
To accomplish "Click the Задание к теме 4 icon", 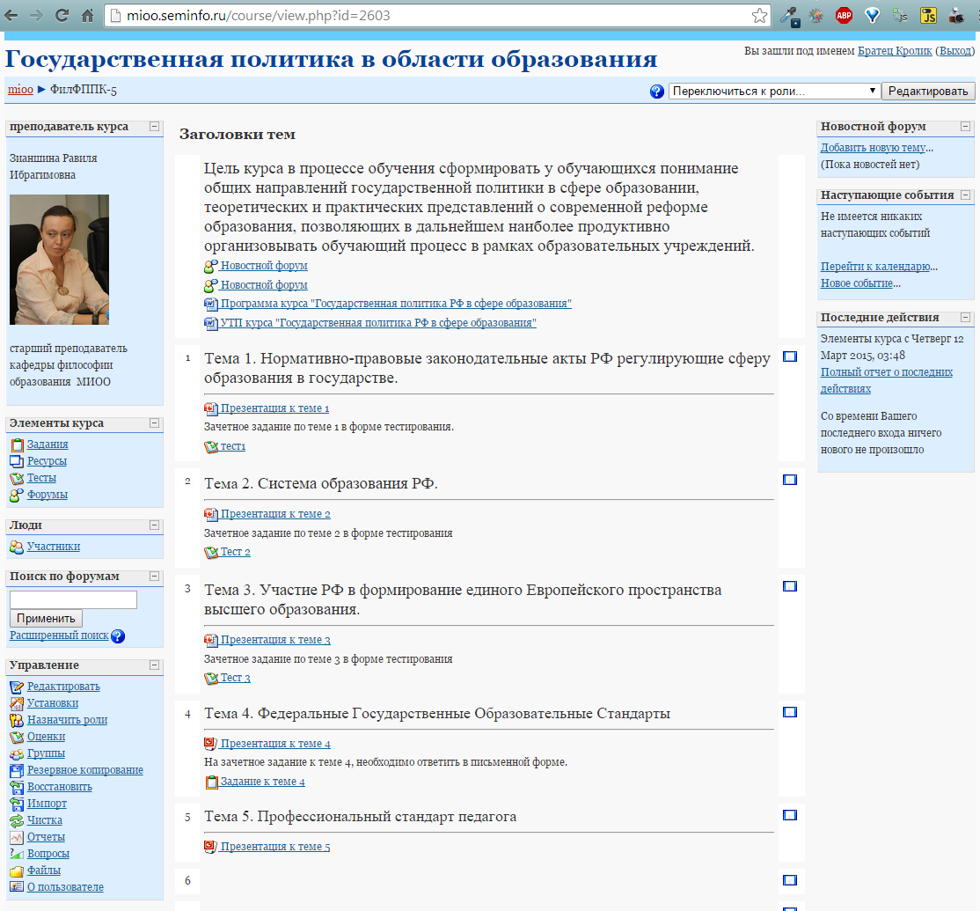I will 211,782.
